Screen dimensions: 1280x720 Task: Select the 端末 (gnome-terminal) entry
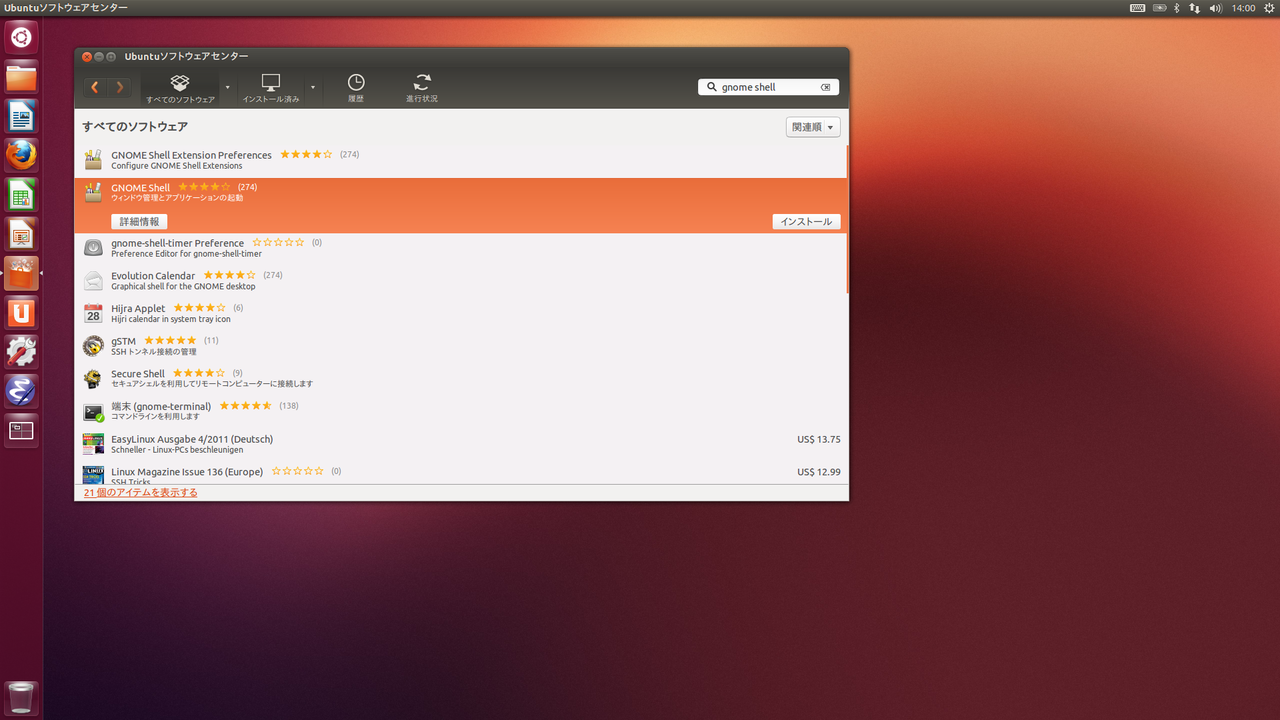tap(461, 411)
